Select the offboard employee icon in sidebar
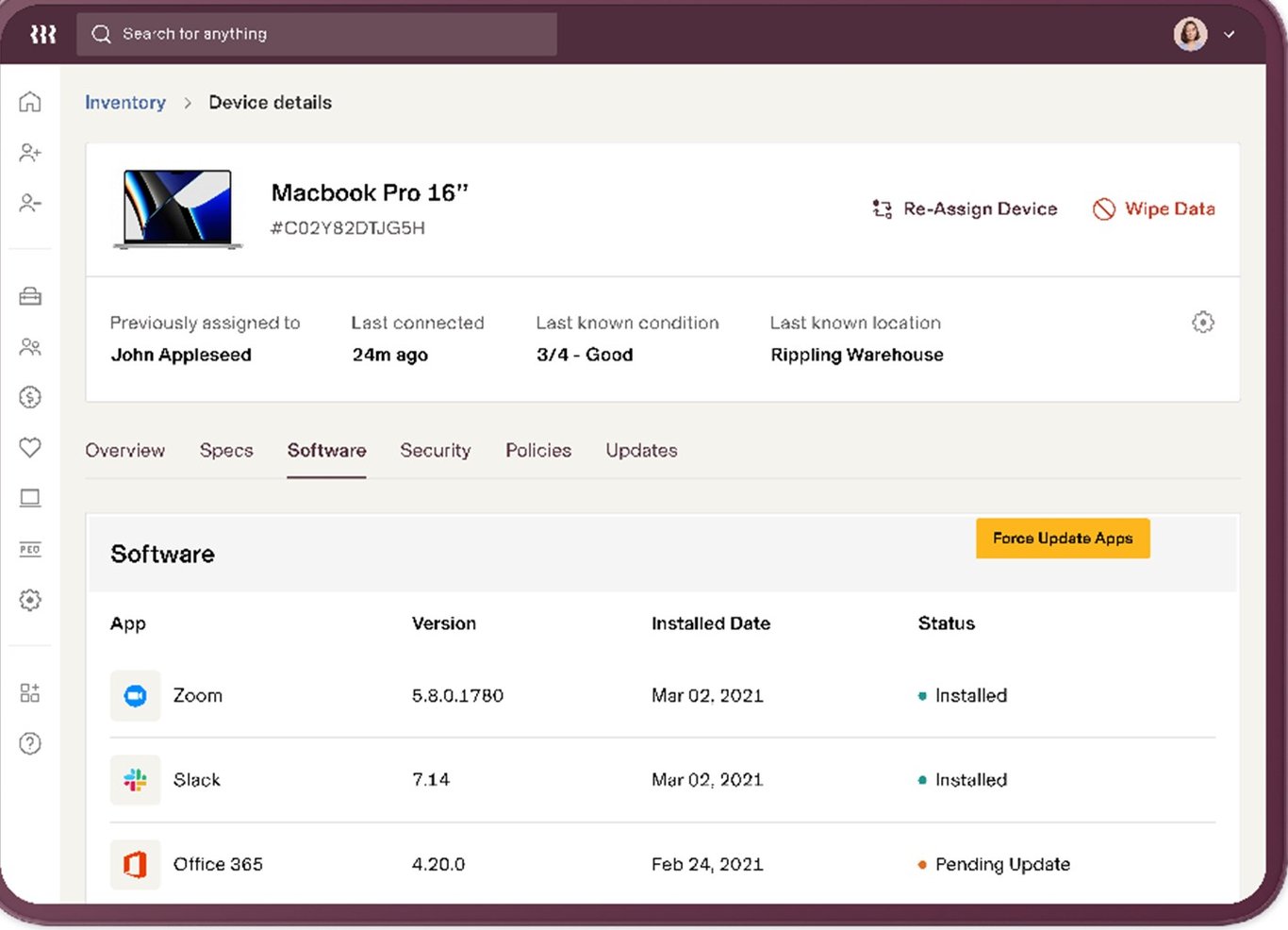1288x930 pixels. 29,203
